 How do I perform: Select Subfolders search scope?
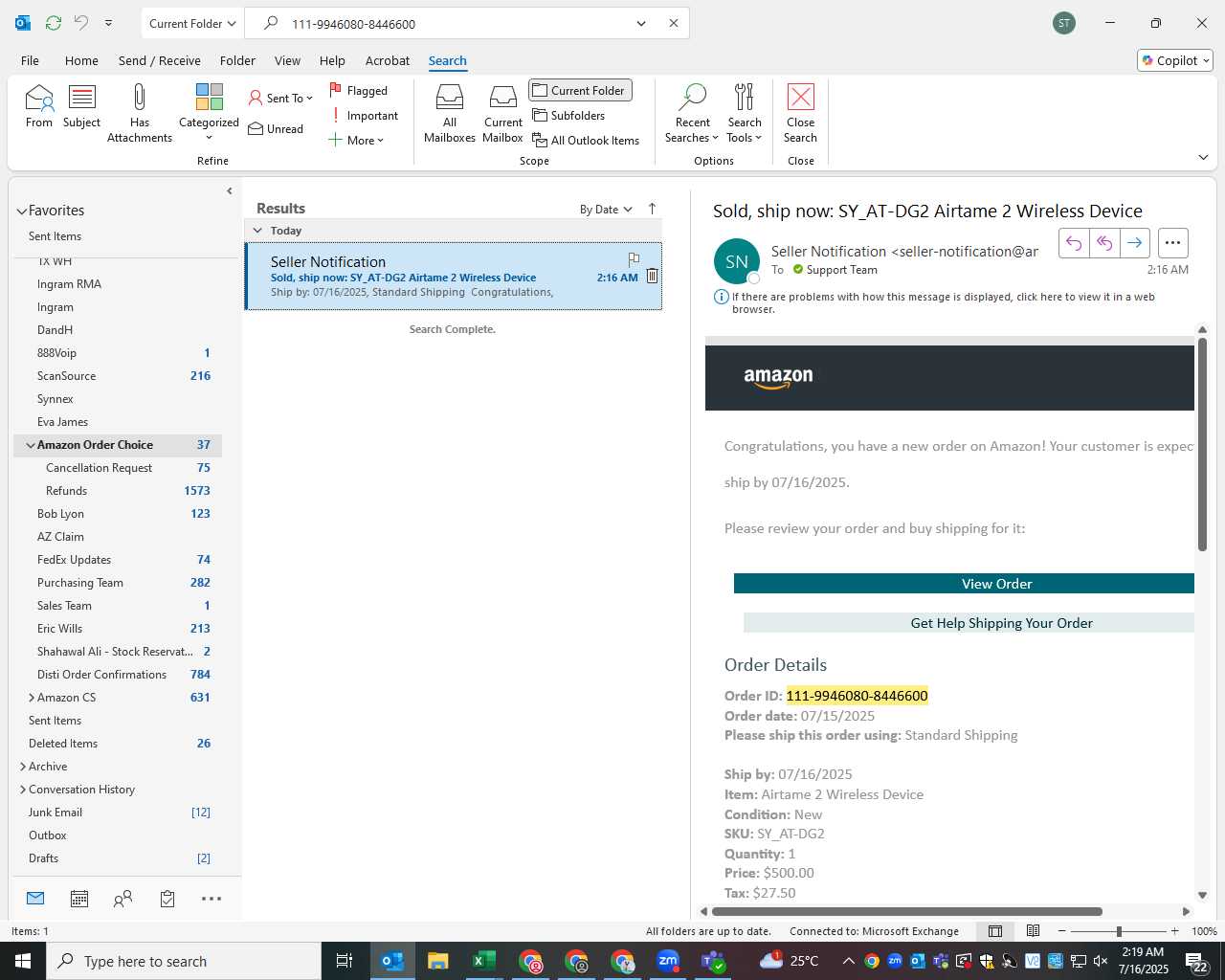(568, 116)
